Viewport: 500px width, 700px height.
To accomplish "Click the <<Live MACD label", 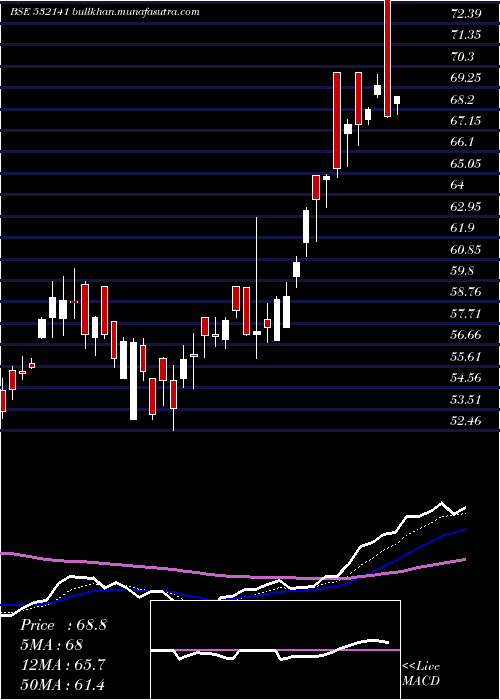I will [421, 674].
